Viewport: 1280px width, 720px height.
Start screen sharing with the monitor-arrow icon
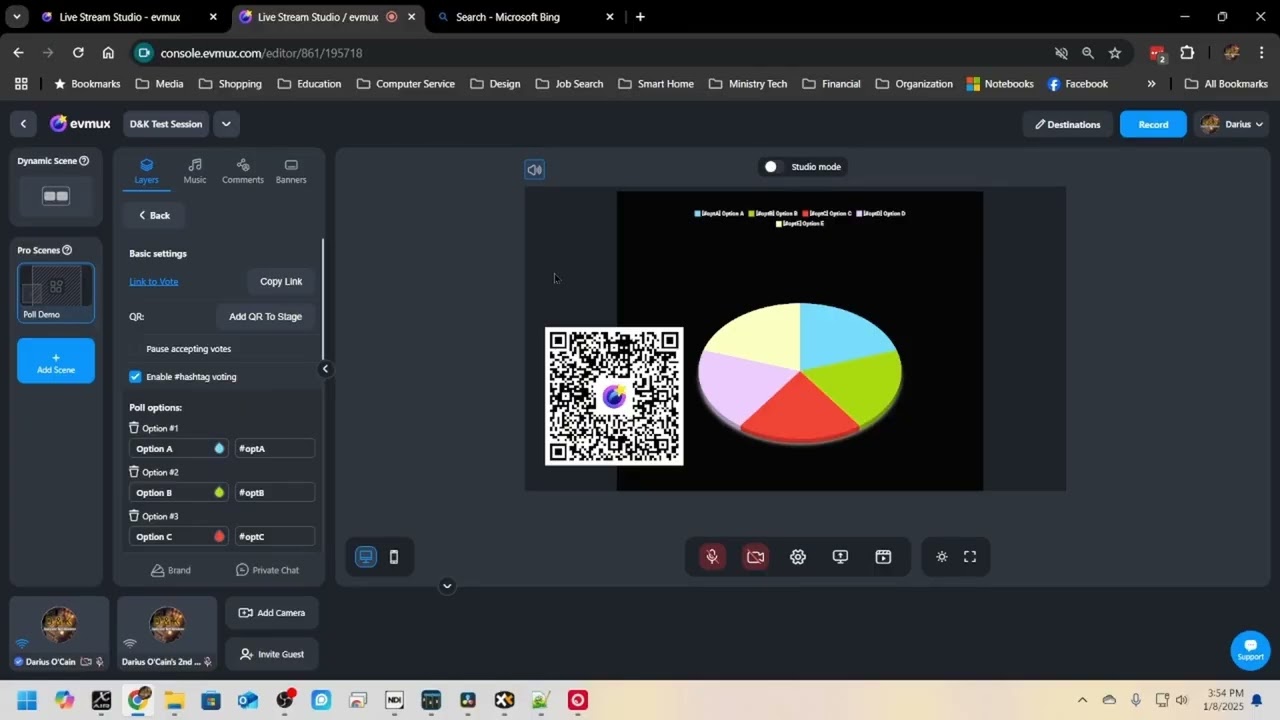pyautogui.click(x=840, y=557)
